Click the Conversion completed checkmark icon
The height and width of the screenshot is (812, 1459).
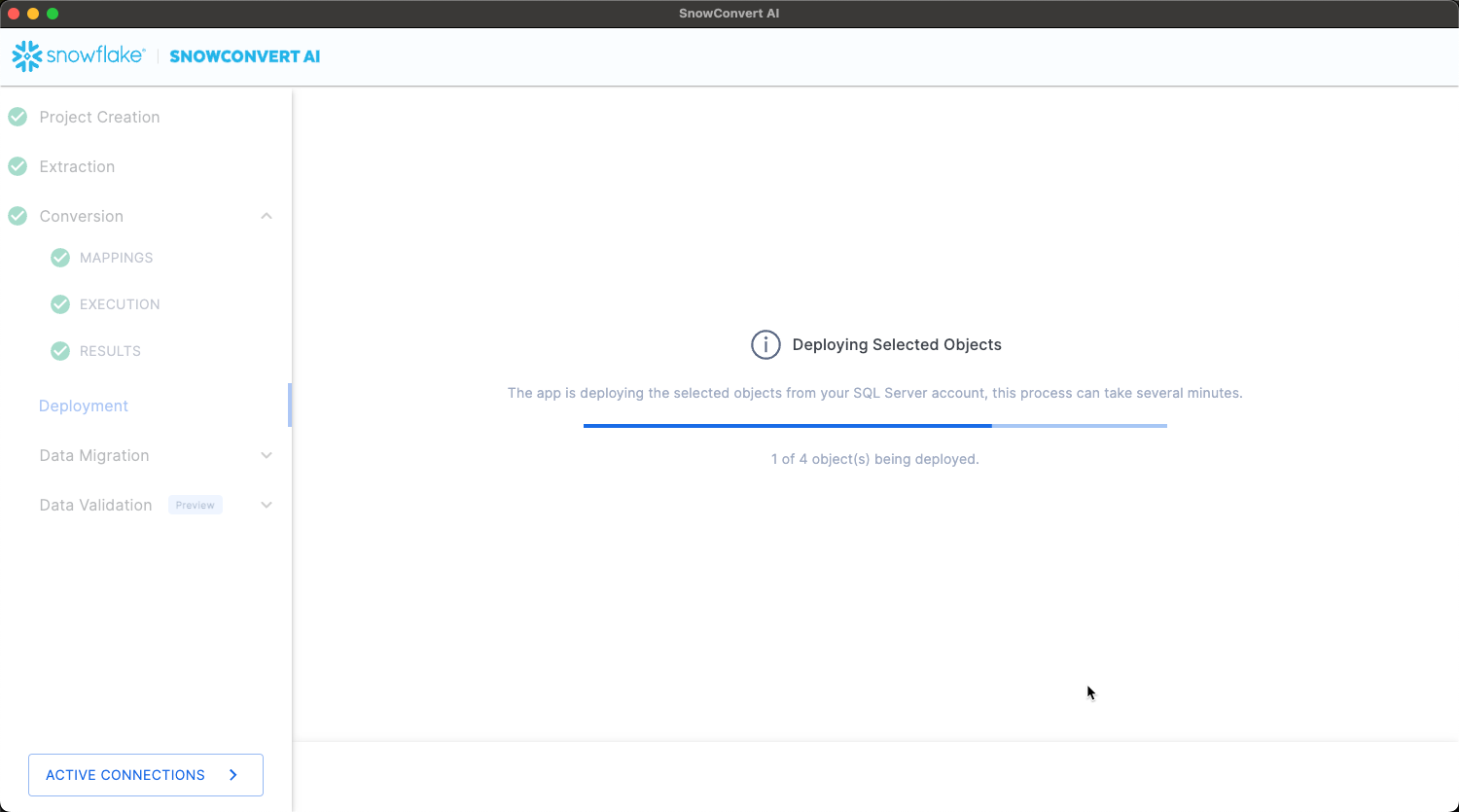pyautogui.click(x=18, y=216)
